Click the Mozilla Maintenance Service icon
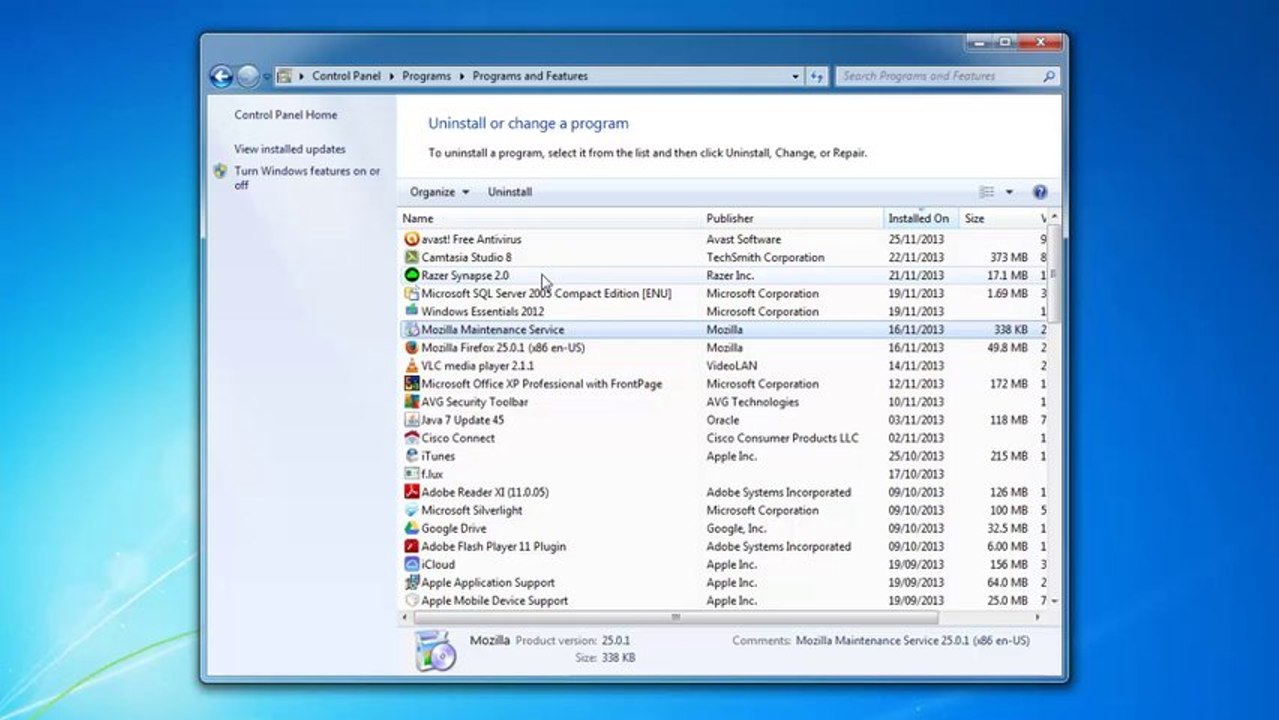This screenshot has width=1279, height=720. coord(411,329)
